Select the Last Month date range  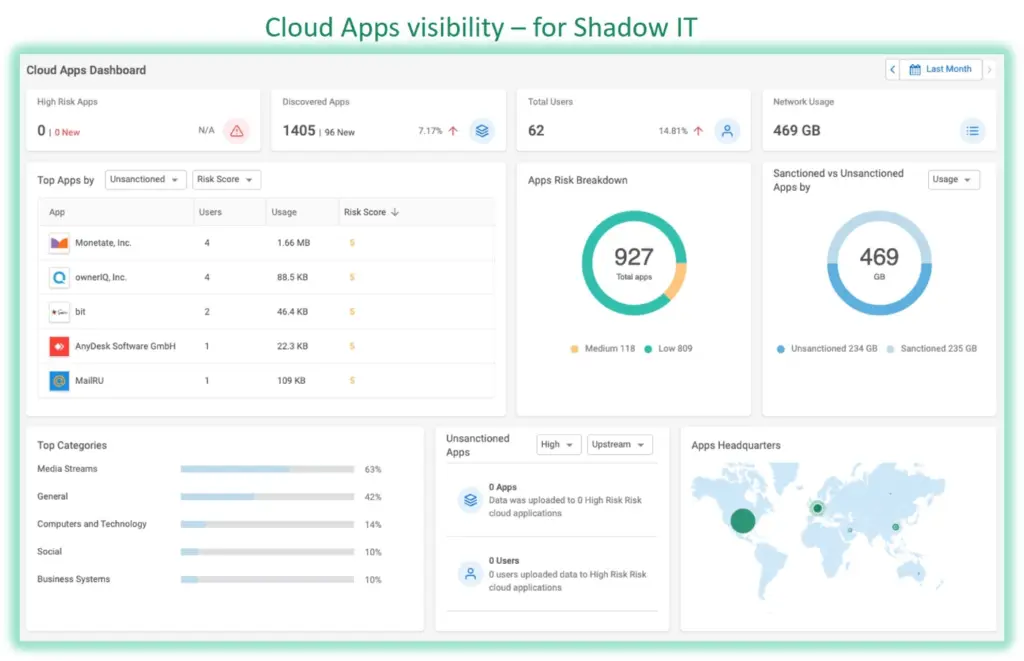tap(941, 68)
